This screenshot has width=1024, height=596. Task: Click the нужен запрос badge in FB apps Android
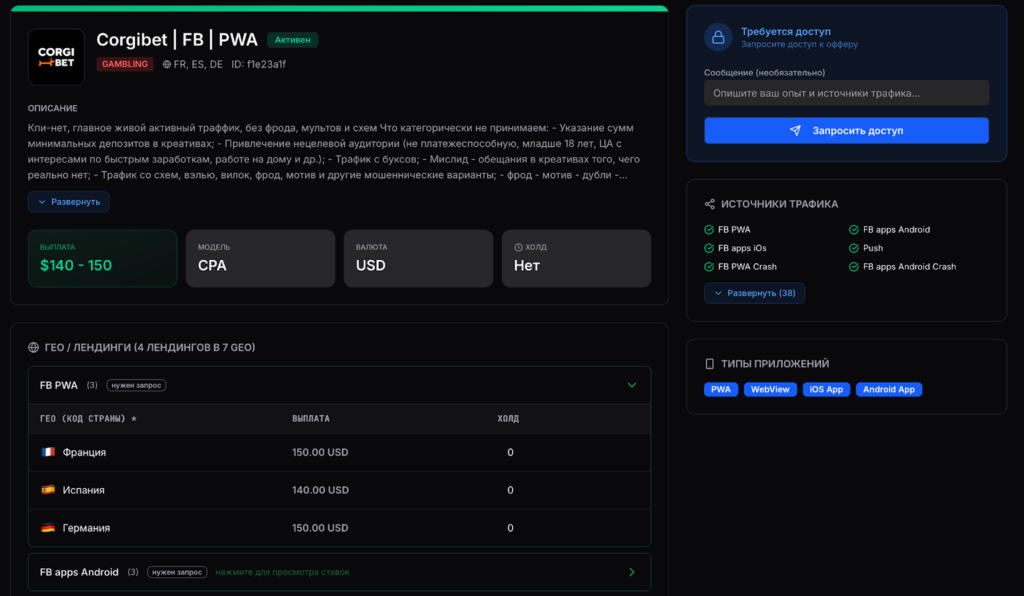pyautogui.click(x=177, y=572)
